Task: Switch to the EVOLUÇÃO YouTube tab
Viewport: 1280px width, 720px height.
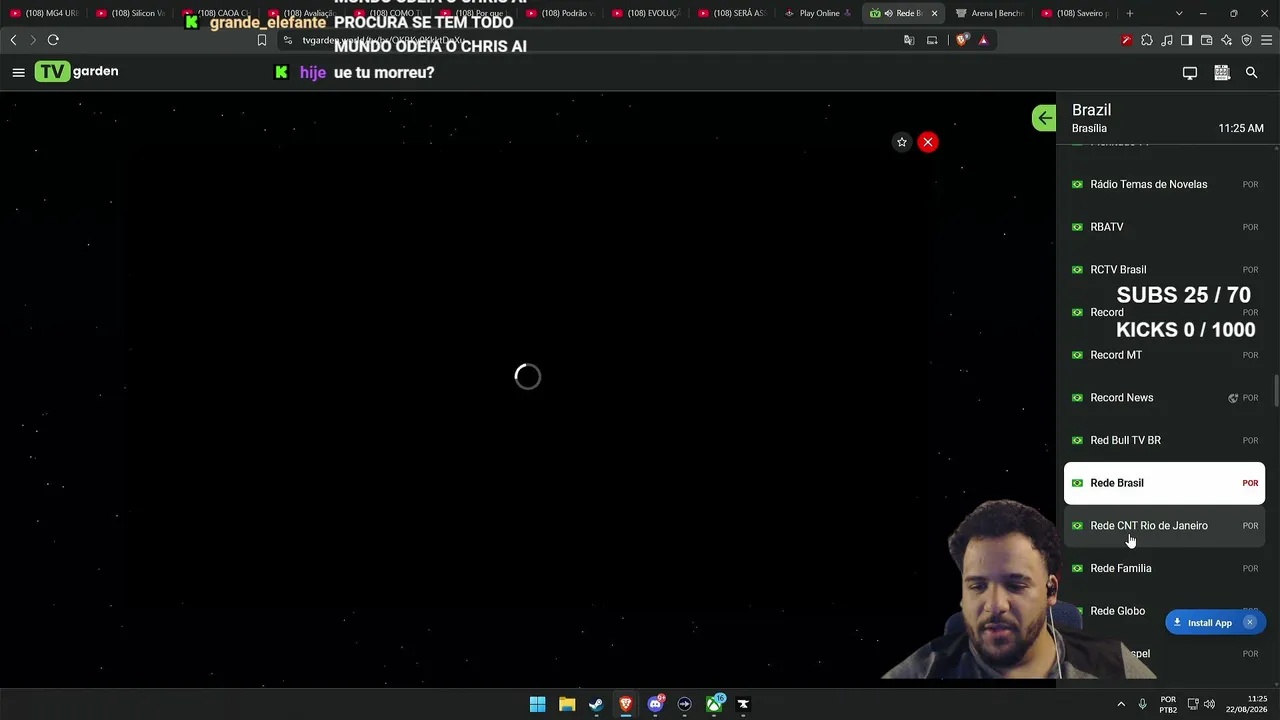Action: point(647,13)
